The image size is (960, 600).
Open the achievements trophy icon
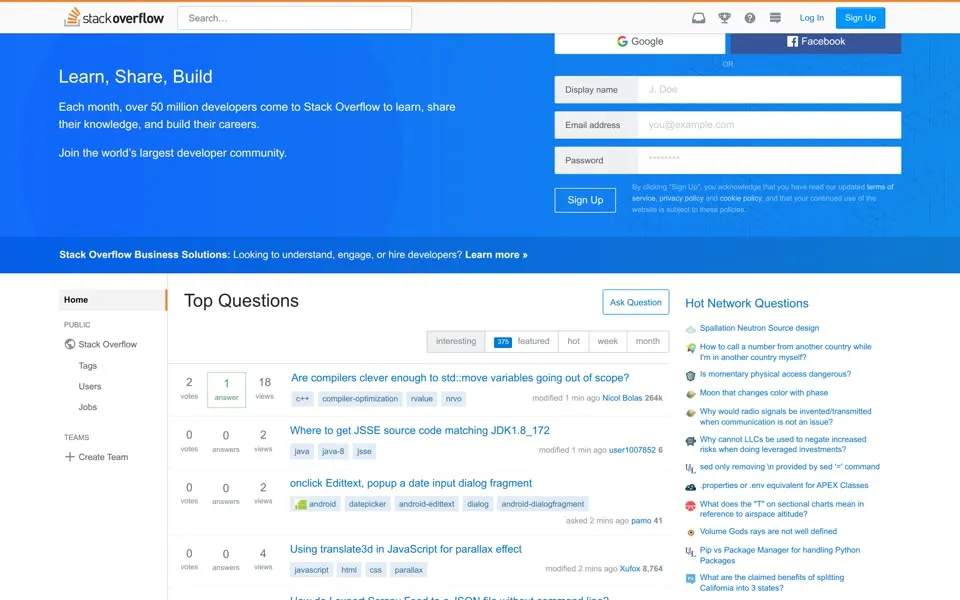click(x=724, y=18)
